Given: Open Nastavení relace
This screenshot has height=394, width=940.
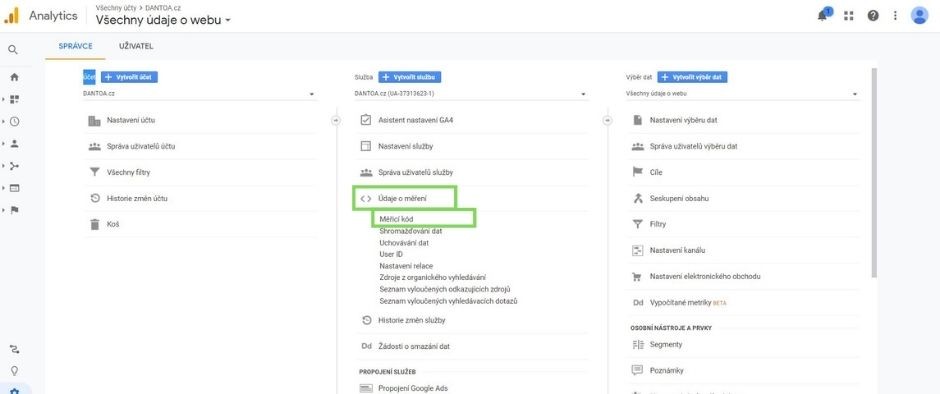Looking at the screenshot, I should pos(406,266).
